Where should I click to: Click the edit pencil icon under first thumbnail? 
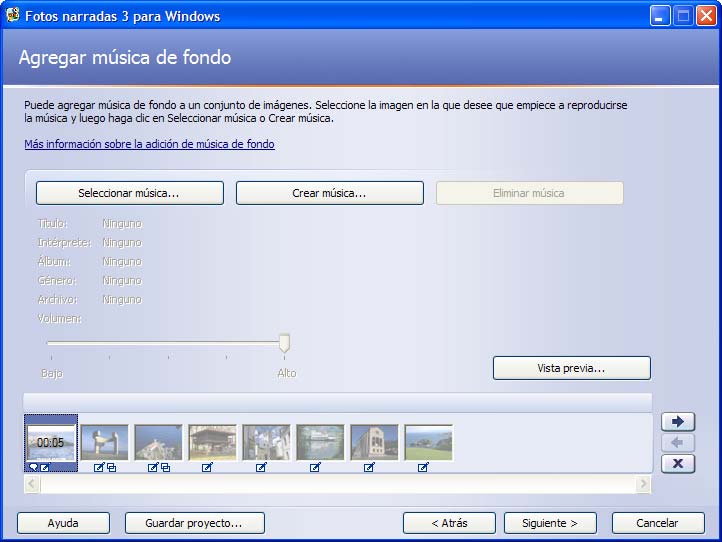(x=45, y=467)
